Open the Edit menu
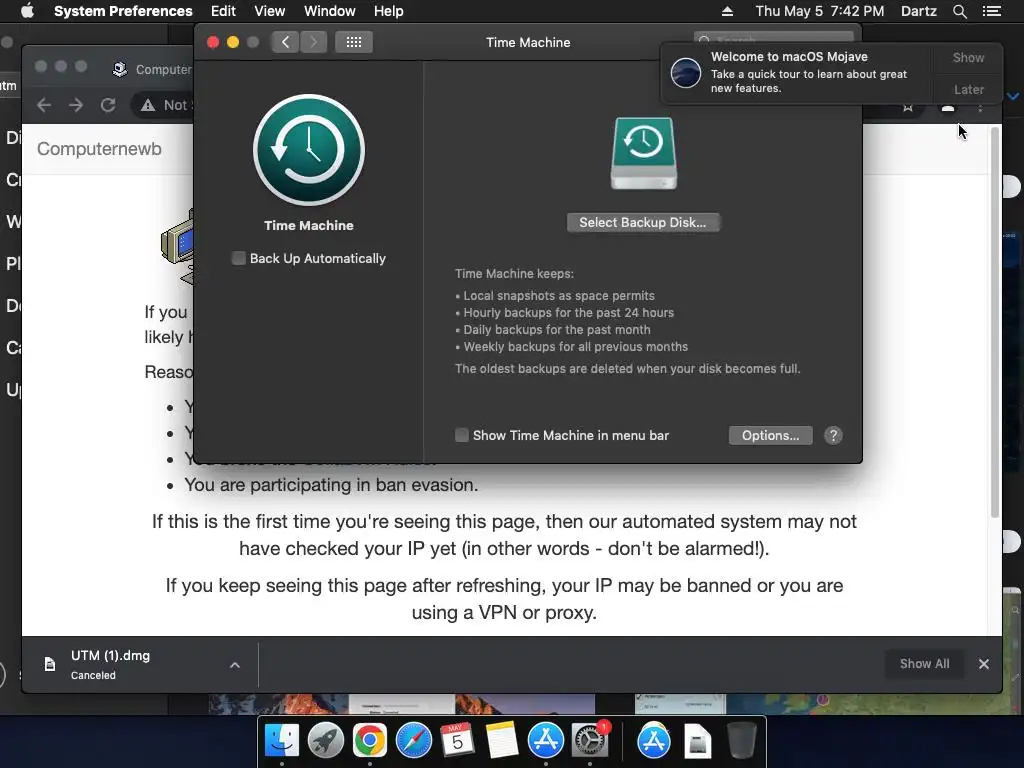The image size is (1024, 768). (x=223, y=11)
